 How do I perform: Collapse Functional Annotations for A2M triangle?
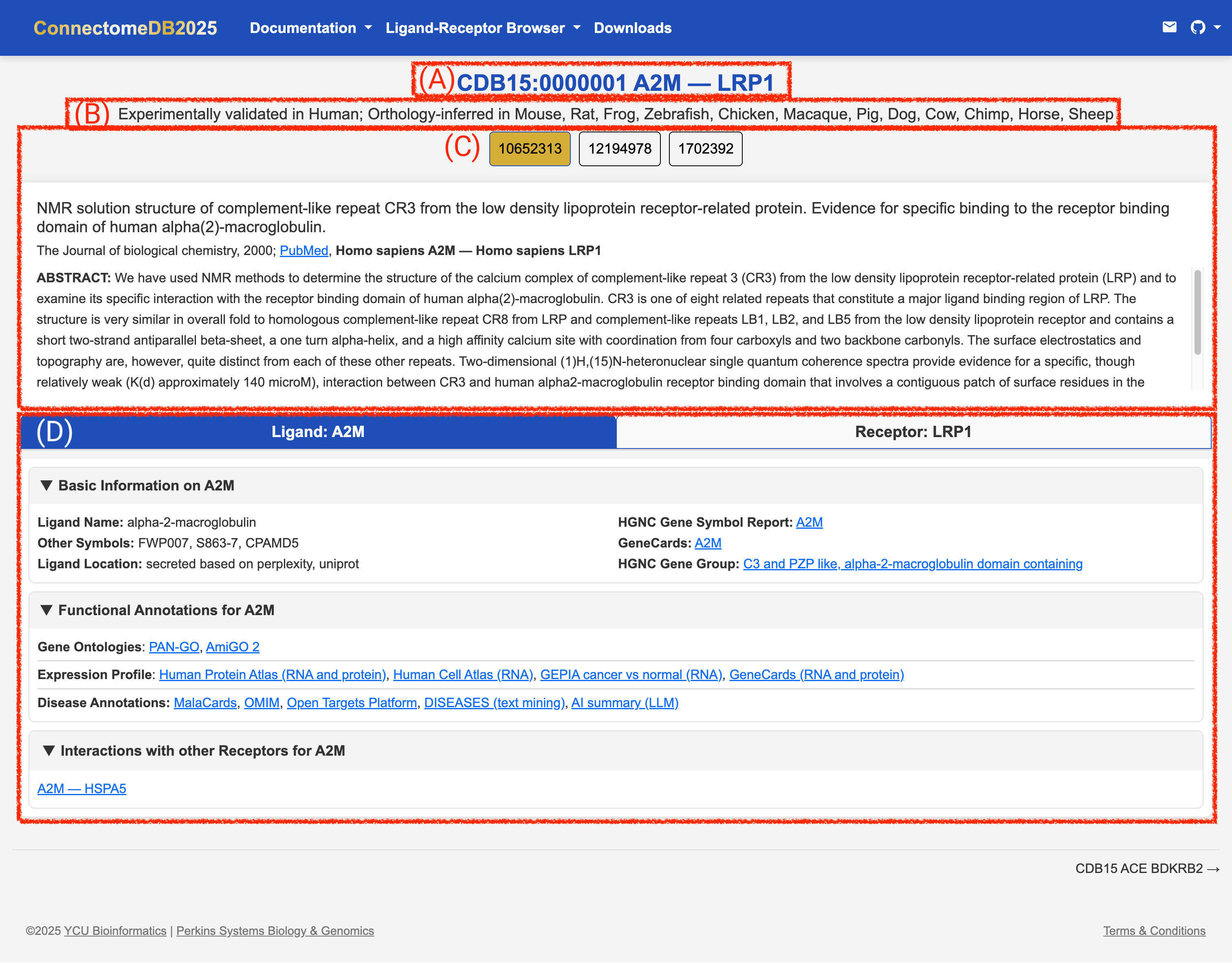pyautogui.click(x=47, y=610)
